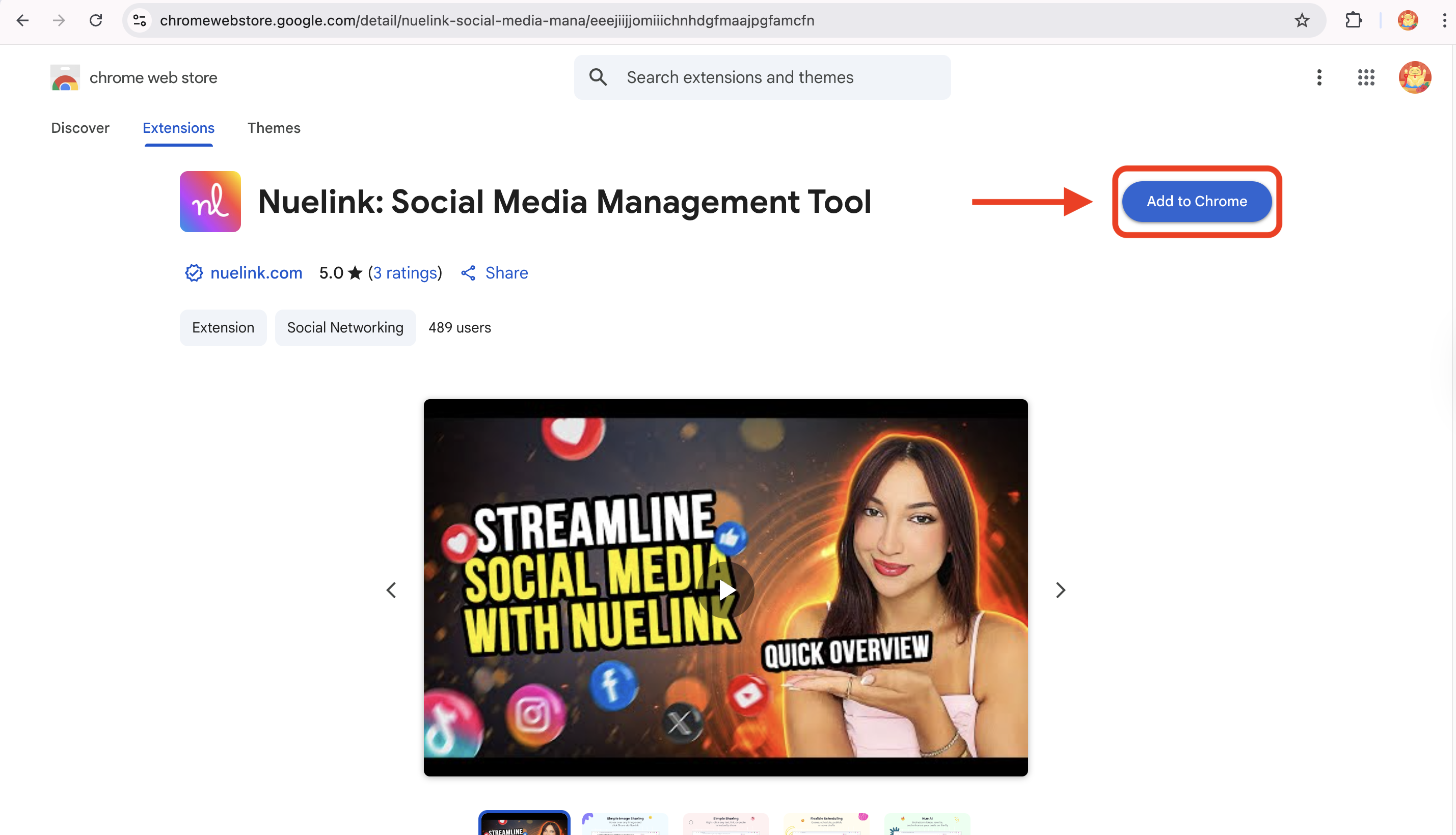Screen dimensions: 1456x835
Task: Open Google apps grid
Action: point(1366,77)
